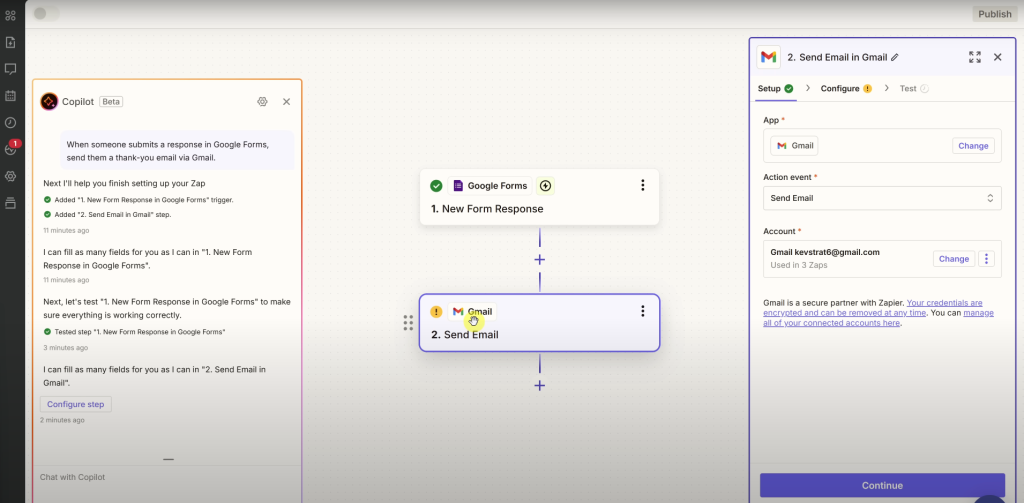The width and height of the screenshot is (1024, 503).
Task: Open the comments icon in left sidebar
Action: [10, 69]
